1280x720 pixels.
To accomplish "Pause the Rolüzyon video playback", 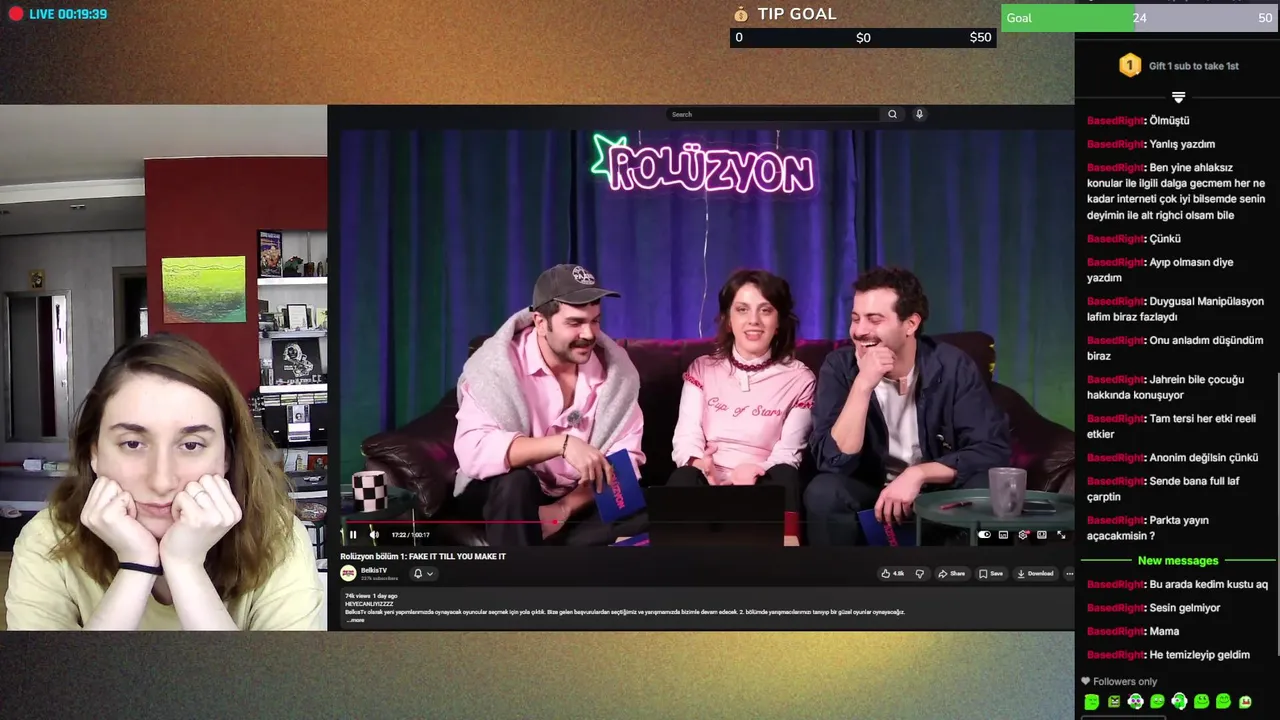I will tap(352, 535).
